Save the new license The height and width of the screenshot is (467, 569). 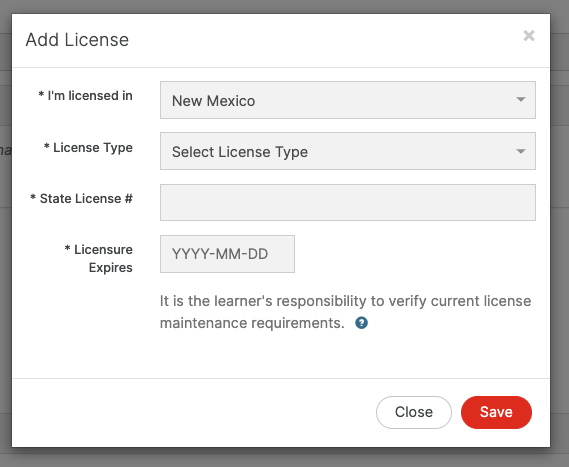[496, 412]
